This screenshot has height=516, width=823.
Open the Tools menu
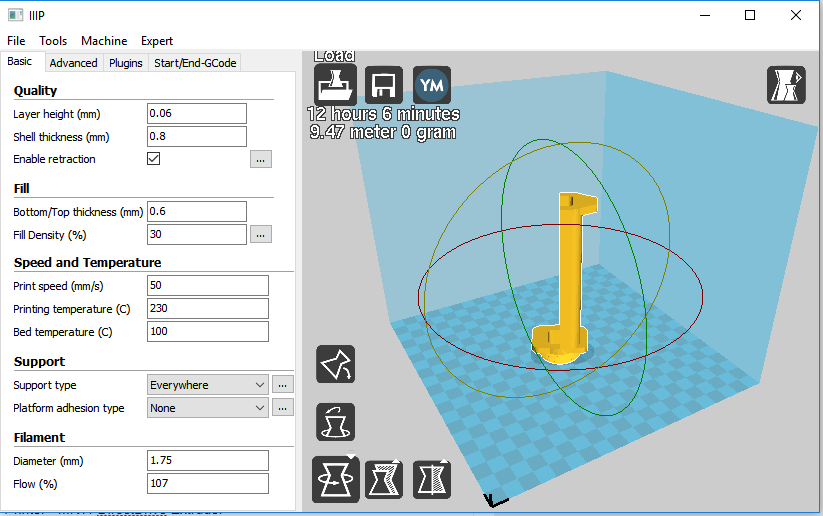(x=53, y=40)
